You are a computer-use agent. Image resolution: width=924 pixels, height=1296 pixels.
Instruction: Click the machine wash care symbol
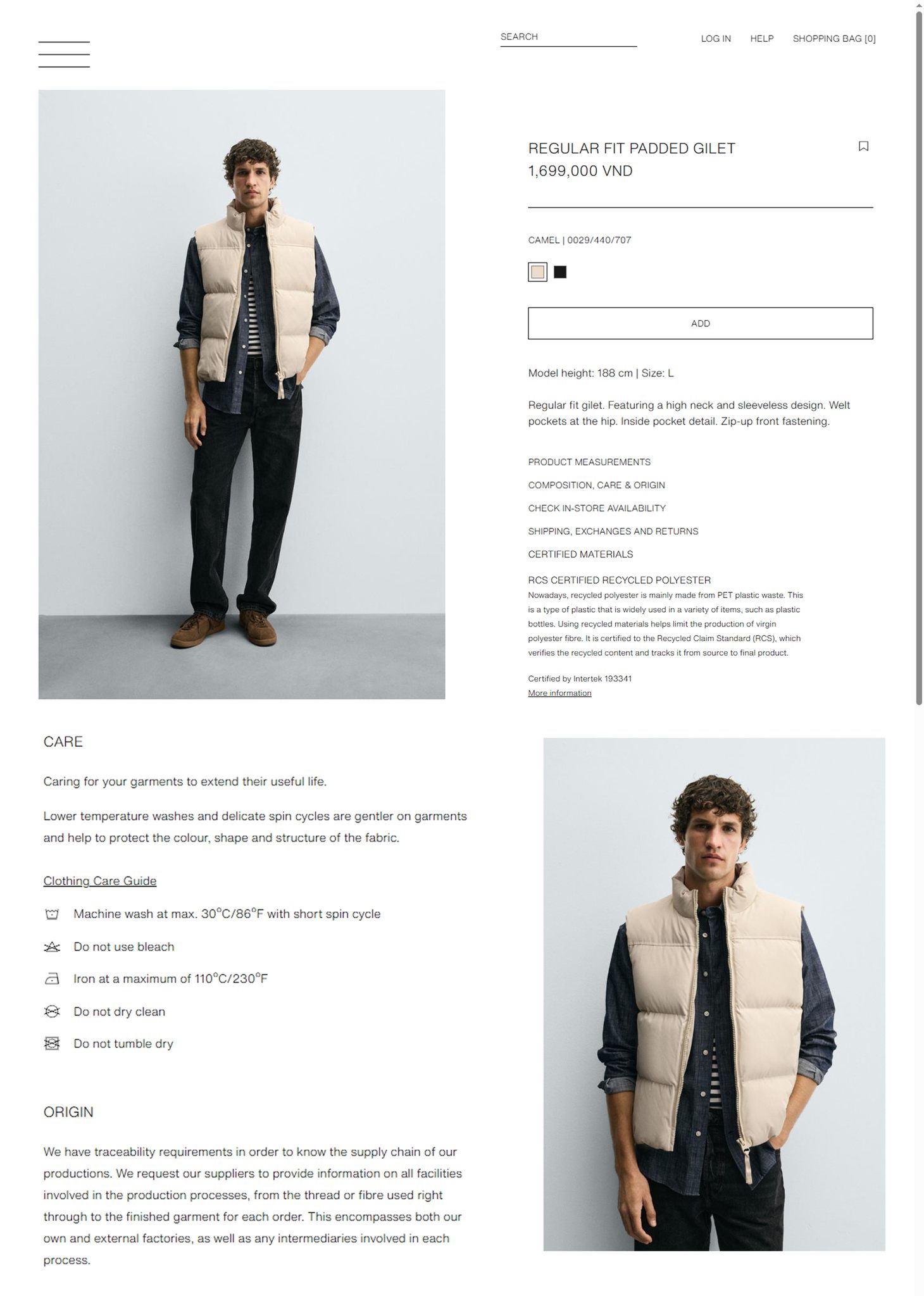pos(52,914)
